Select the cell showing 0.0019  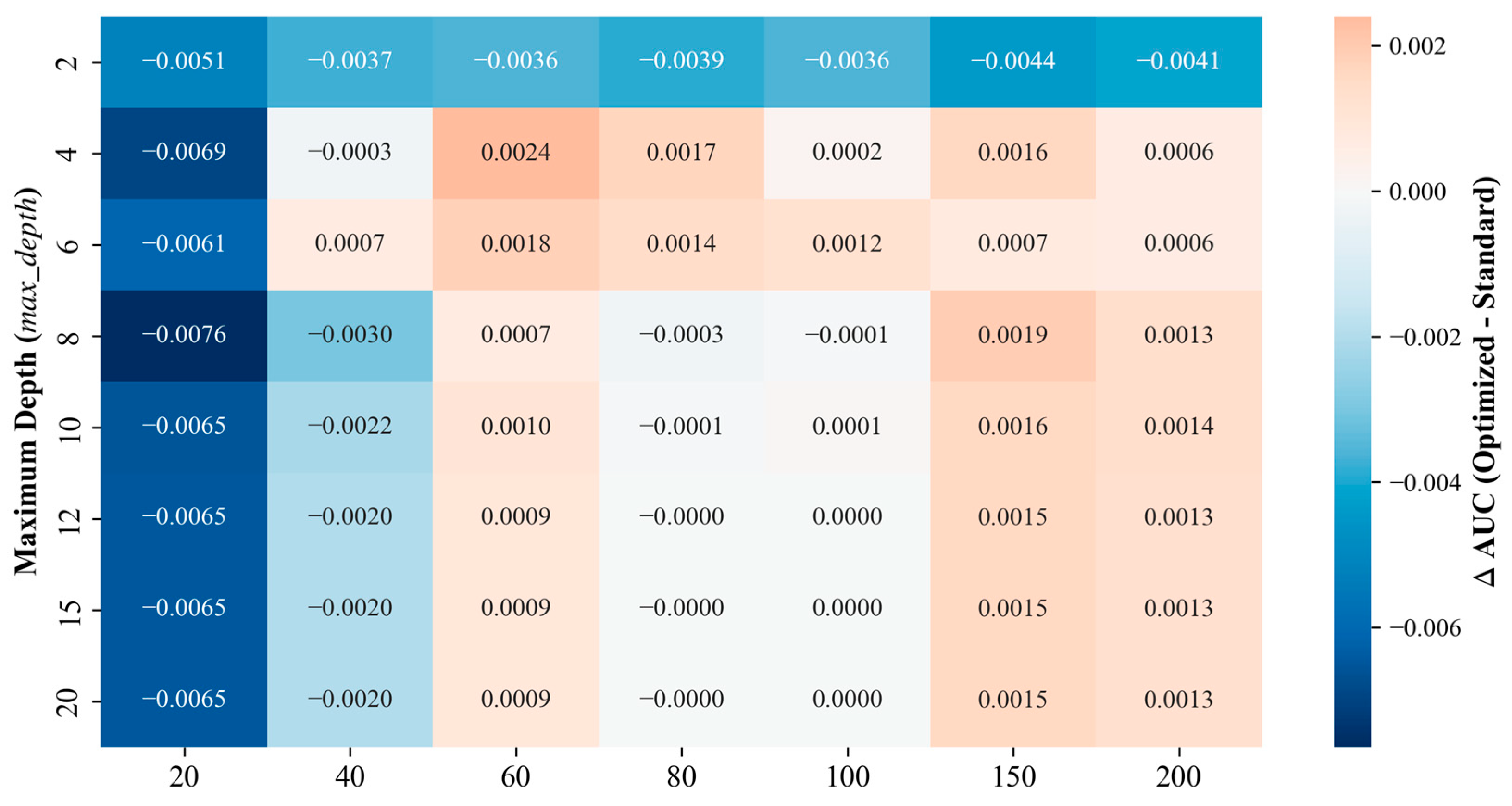tap(1012, 335)
